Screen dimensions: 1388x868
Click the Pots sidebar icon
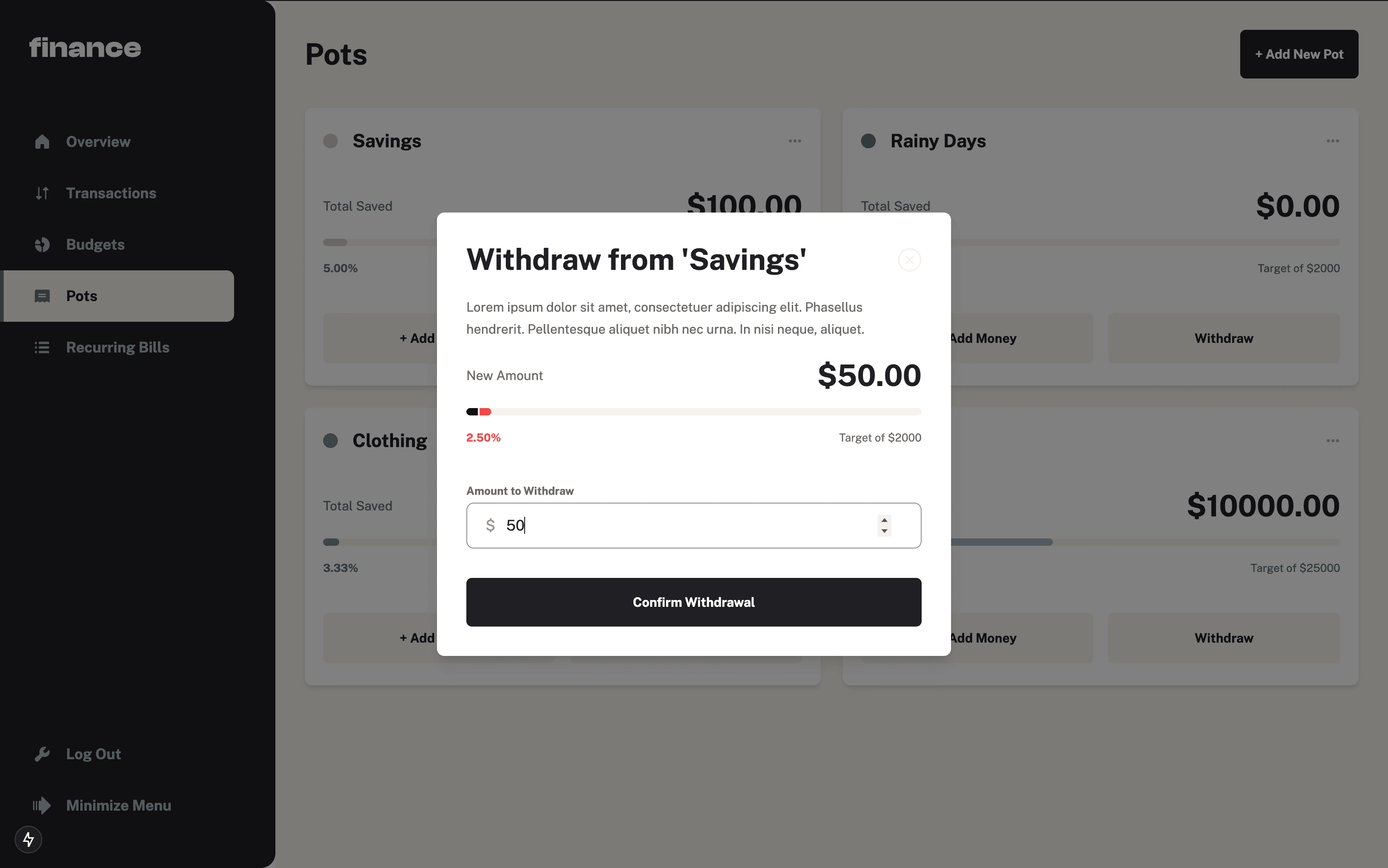[x=42, y=296]
